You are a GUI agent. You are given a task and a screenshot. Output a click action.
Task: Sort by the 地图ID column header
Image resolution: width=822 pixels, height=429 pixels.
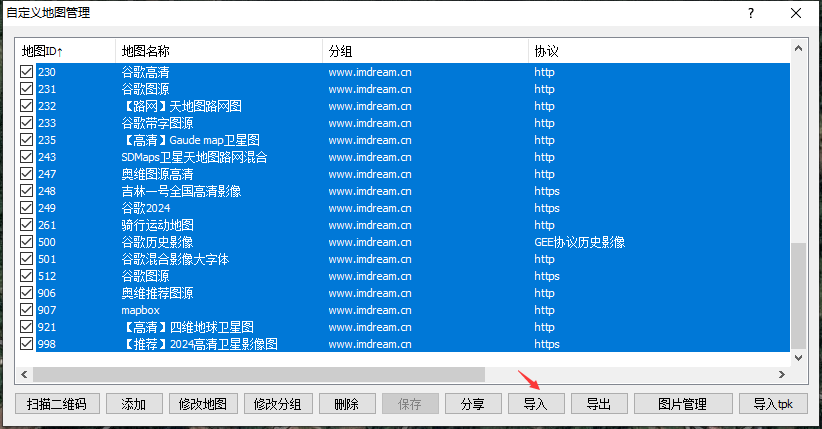pyautogui.click(x=65, y=51)
